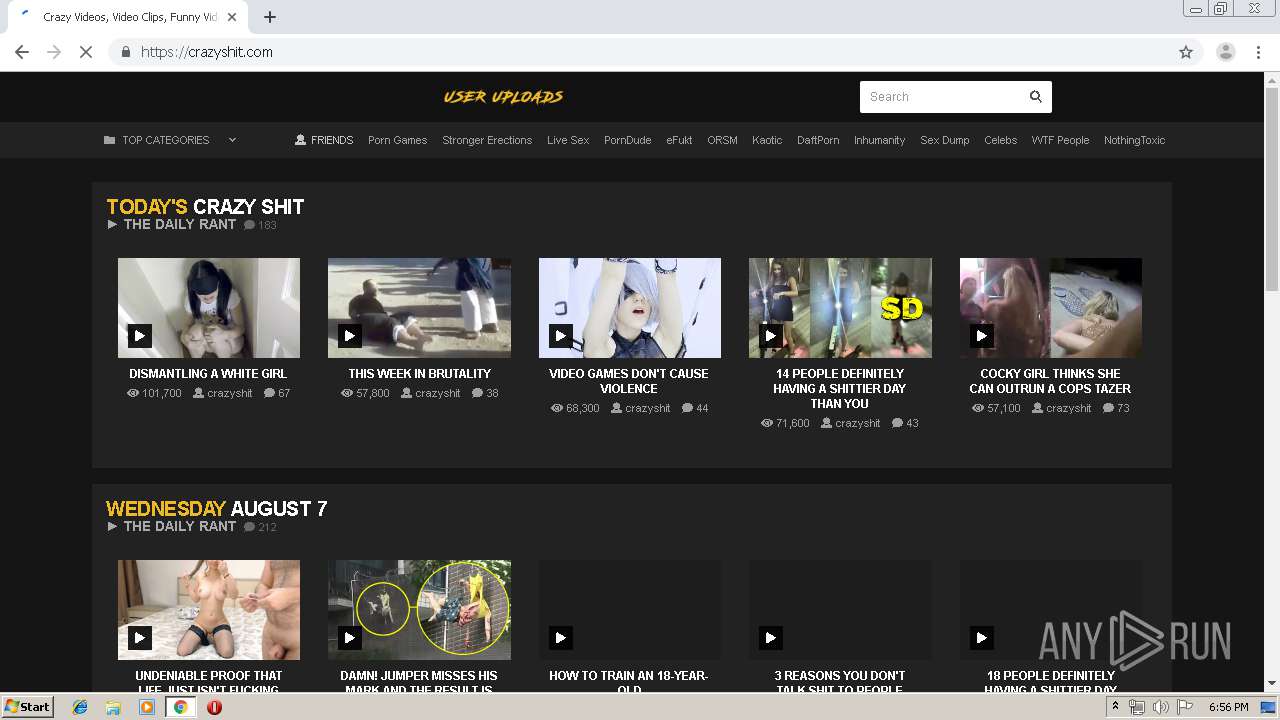Show hidden system tray icons
This screenshot has width=1280, height=720.
(1115, 707)
